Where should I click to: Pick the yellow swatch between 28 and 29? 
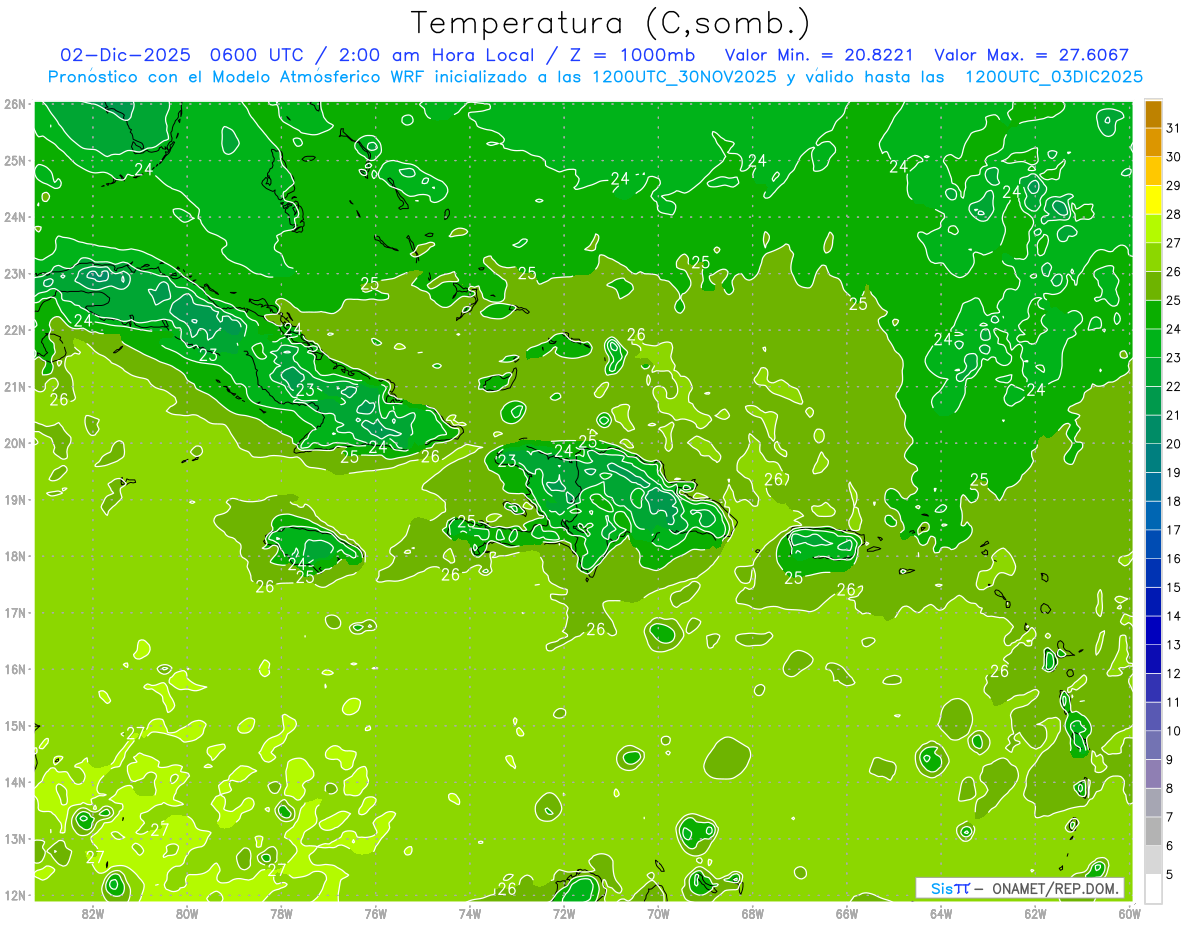[1153, 200]
